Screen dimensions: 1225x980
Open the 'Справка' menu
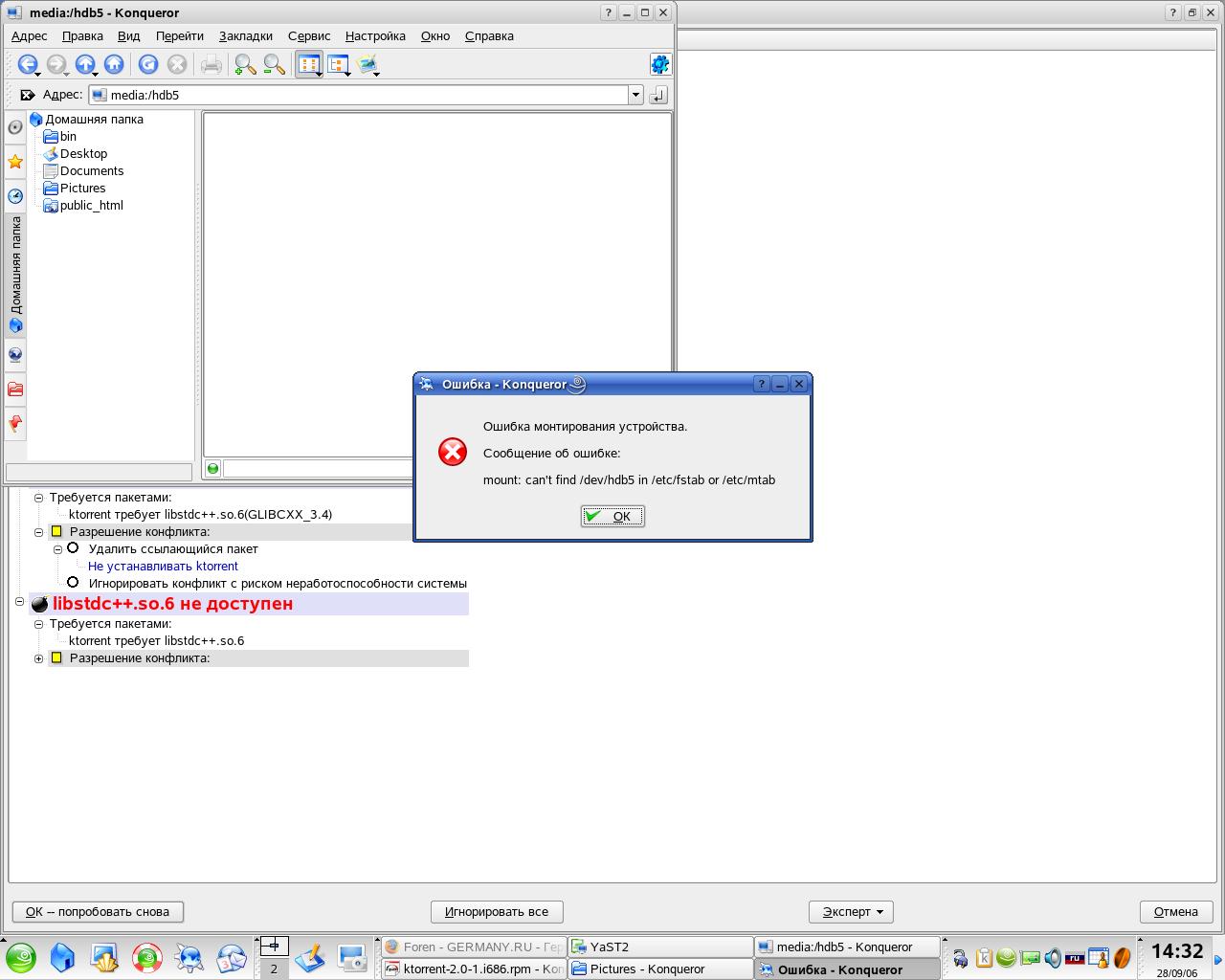[x=489, y=36]
